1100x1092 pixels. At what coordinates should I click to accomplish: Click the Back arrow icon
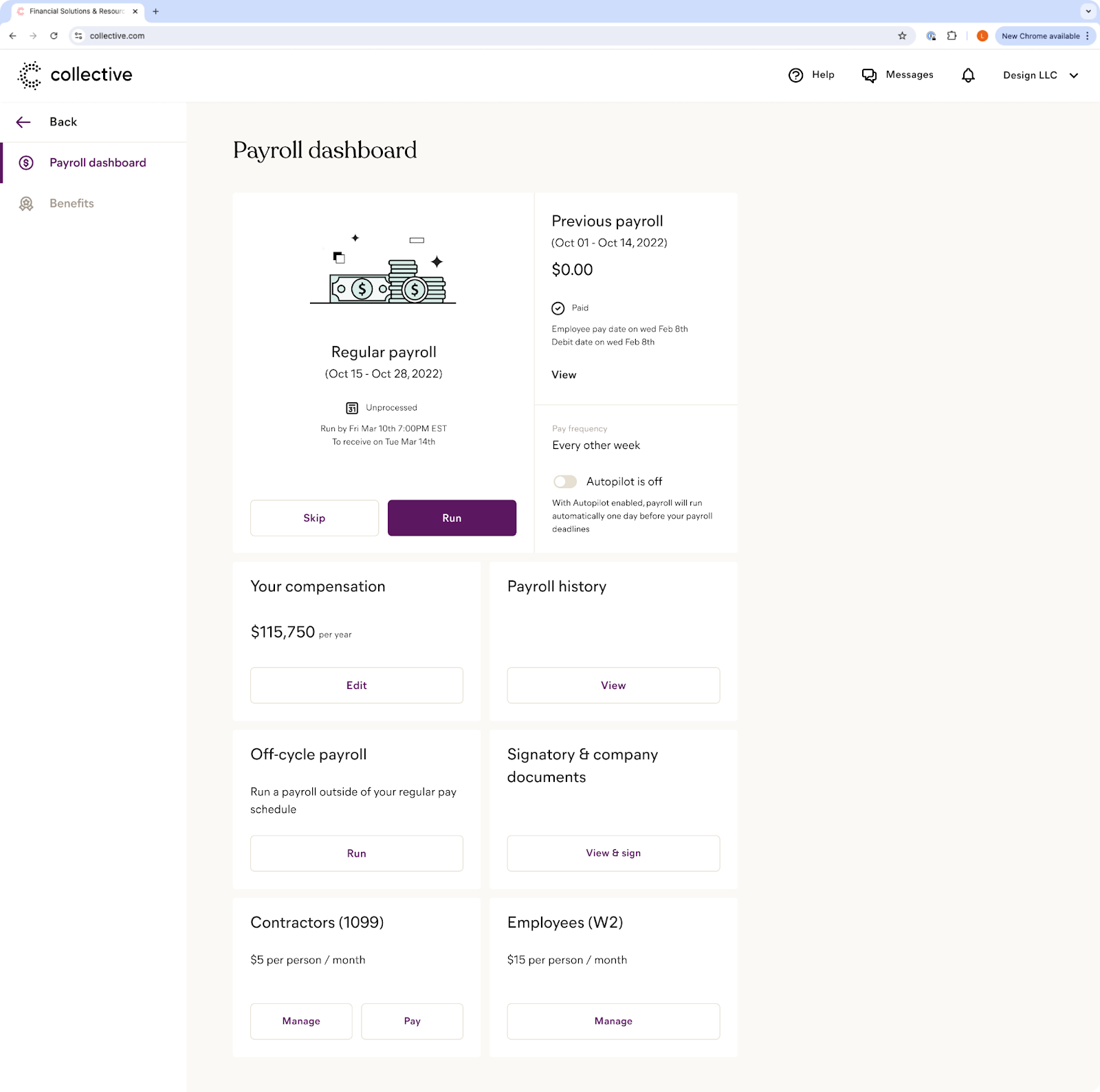[x=23, y=122]
